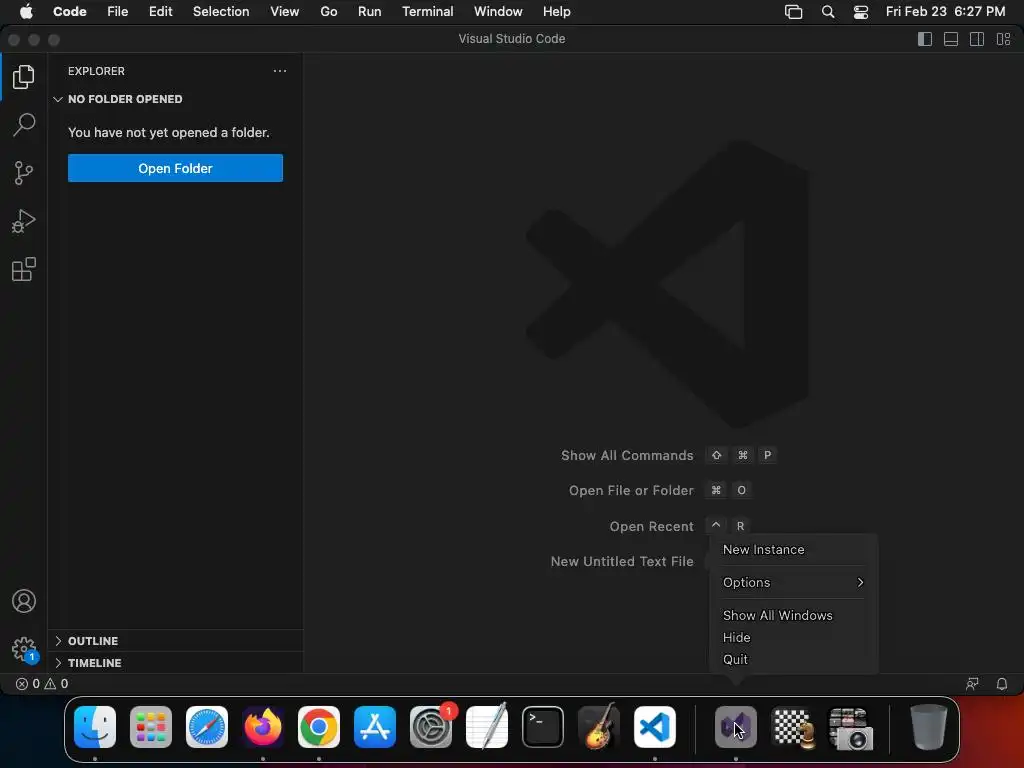The width and height of the screenshot is (1024, 768).
Task: Open the Customize Layout icon
Action: (1003, 39)
